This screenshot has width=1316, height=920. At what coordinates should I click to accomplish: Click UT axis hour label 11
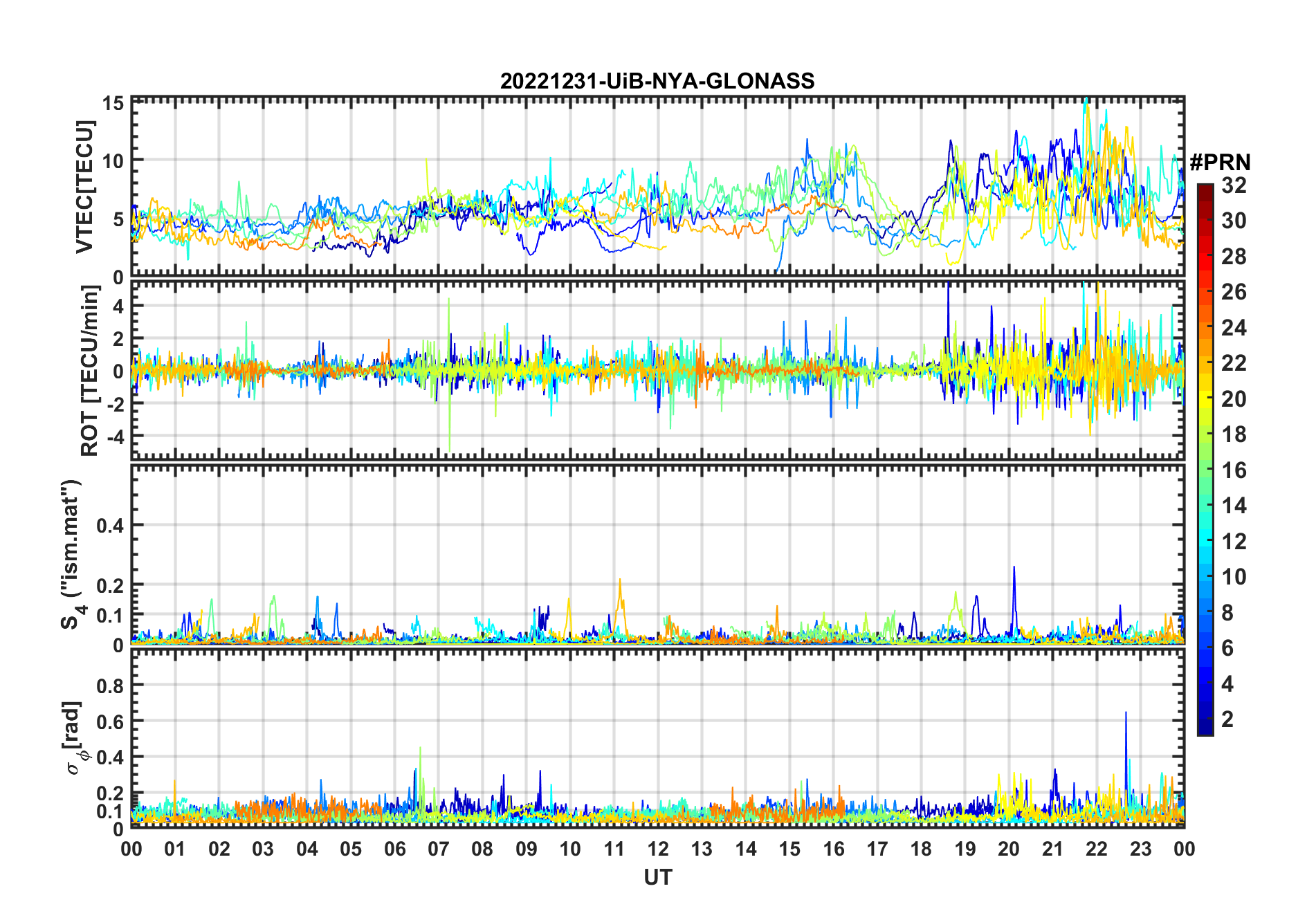(614, 849)
